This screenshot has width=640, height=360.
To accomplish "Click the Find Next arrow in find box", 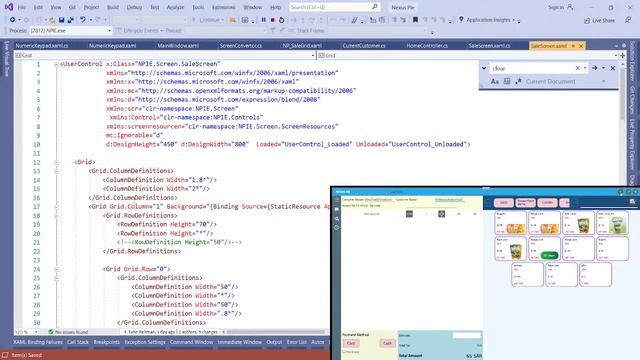I will [595, 68].
